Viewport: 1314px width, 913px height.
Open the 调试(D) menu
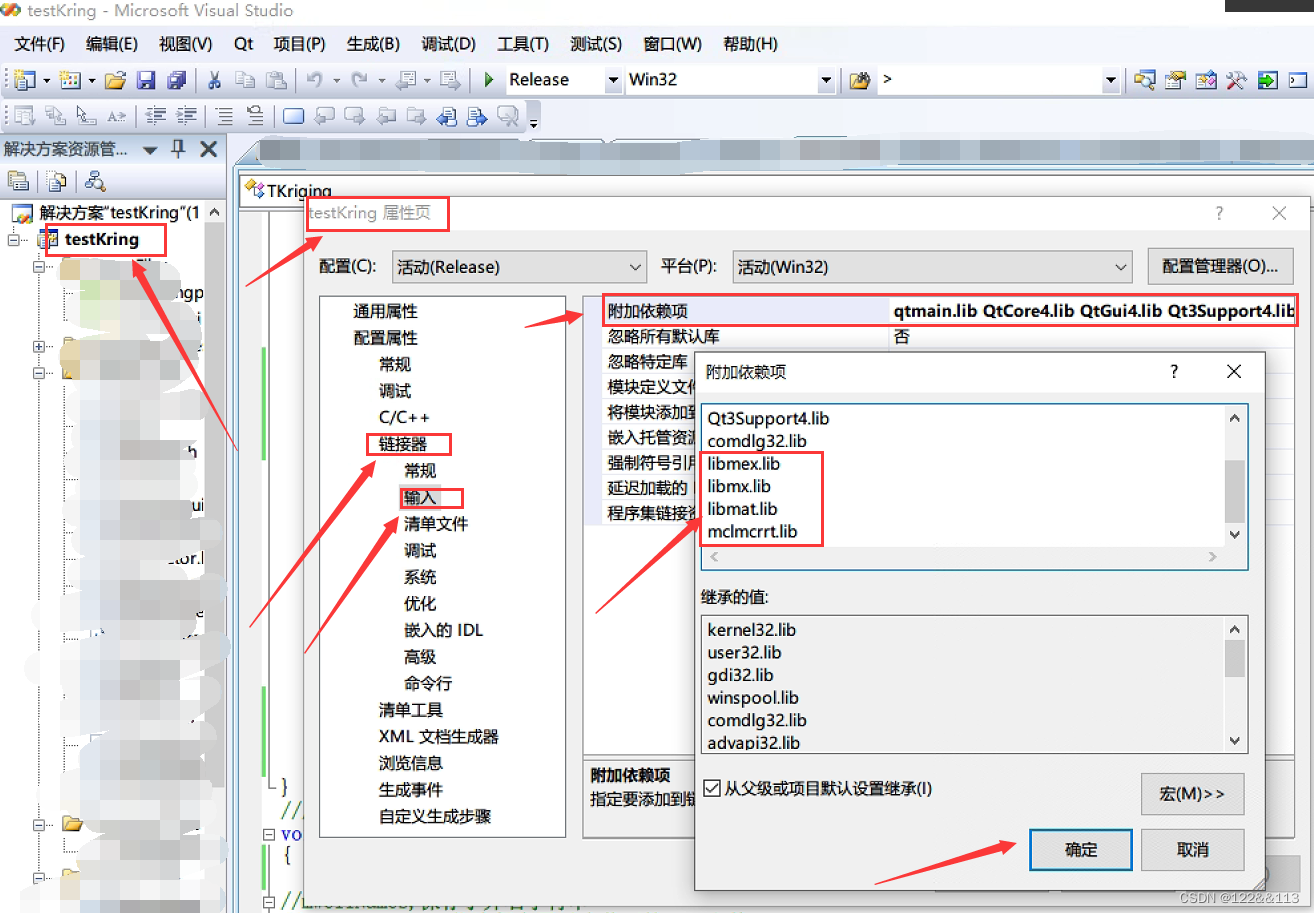448,44
